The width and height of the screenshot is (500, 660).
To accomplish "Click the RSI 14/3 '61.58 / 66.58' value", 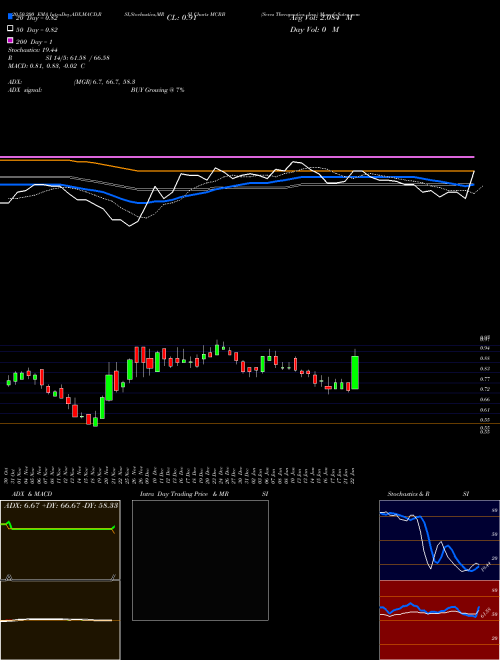I will [90, 58].
